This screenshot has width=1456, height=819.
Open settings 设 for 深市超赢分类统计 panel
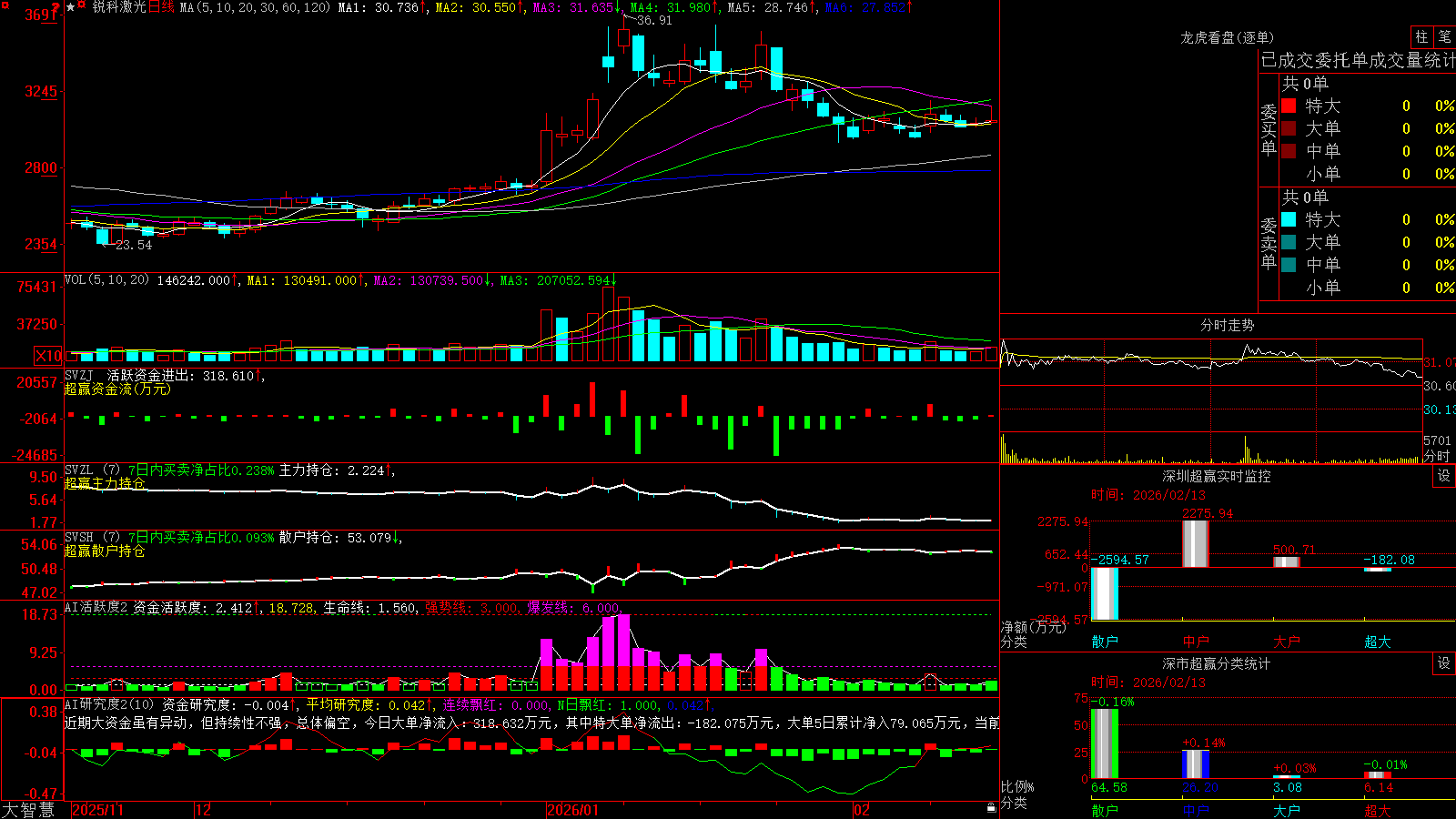click(1444, 663)
